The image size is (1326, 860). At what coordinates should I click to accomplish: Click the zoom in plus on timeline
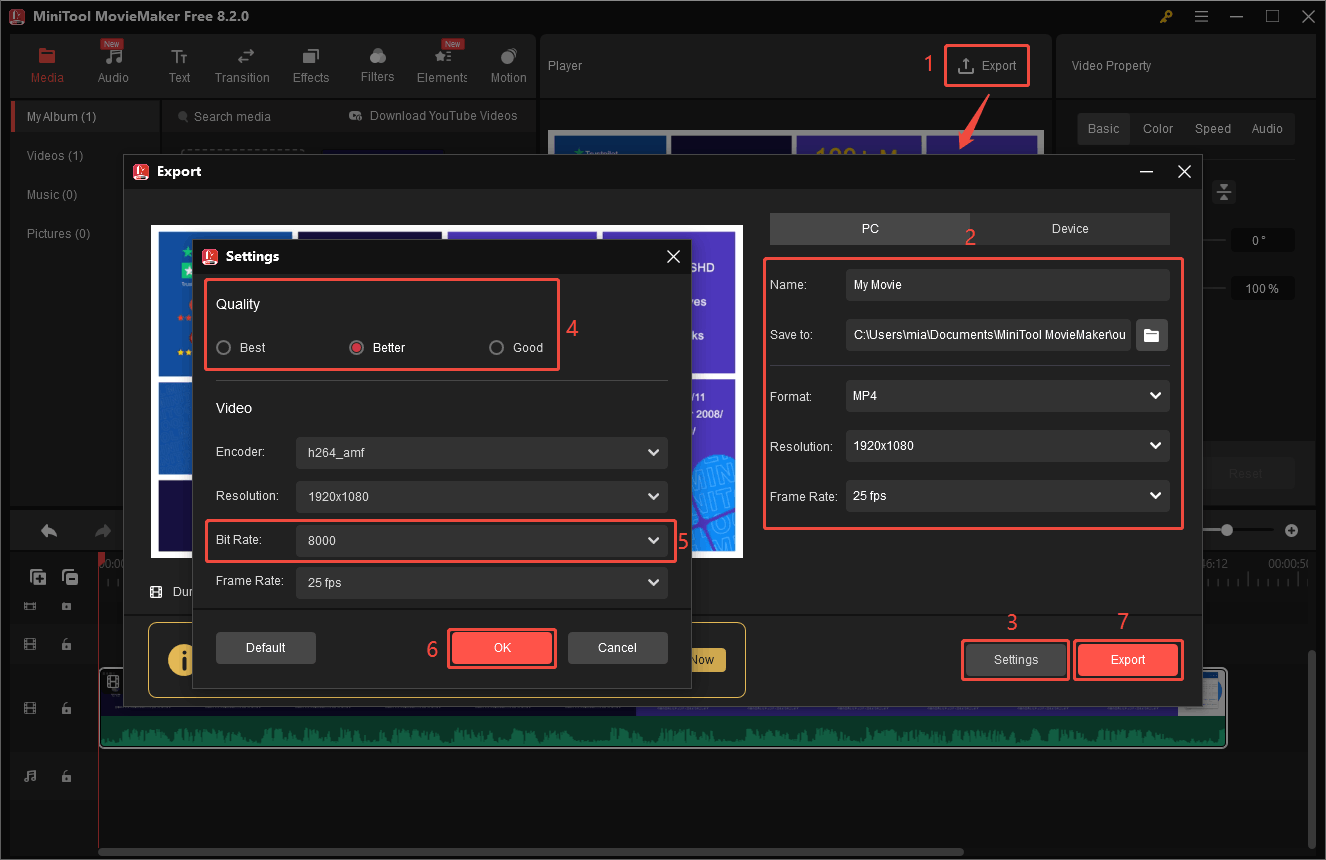[1291, 530]
